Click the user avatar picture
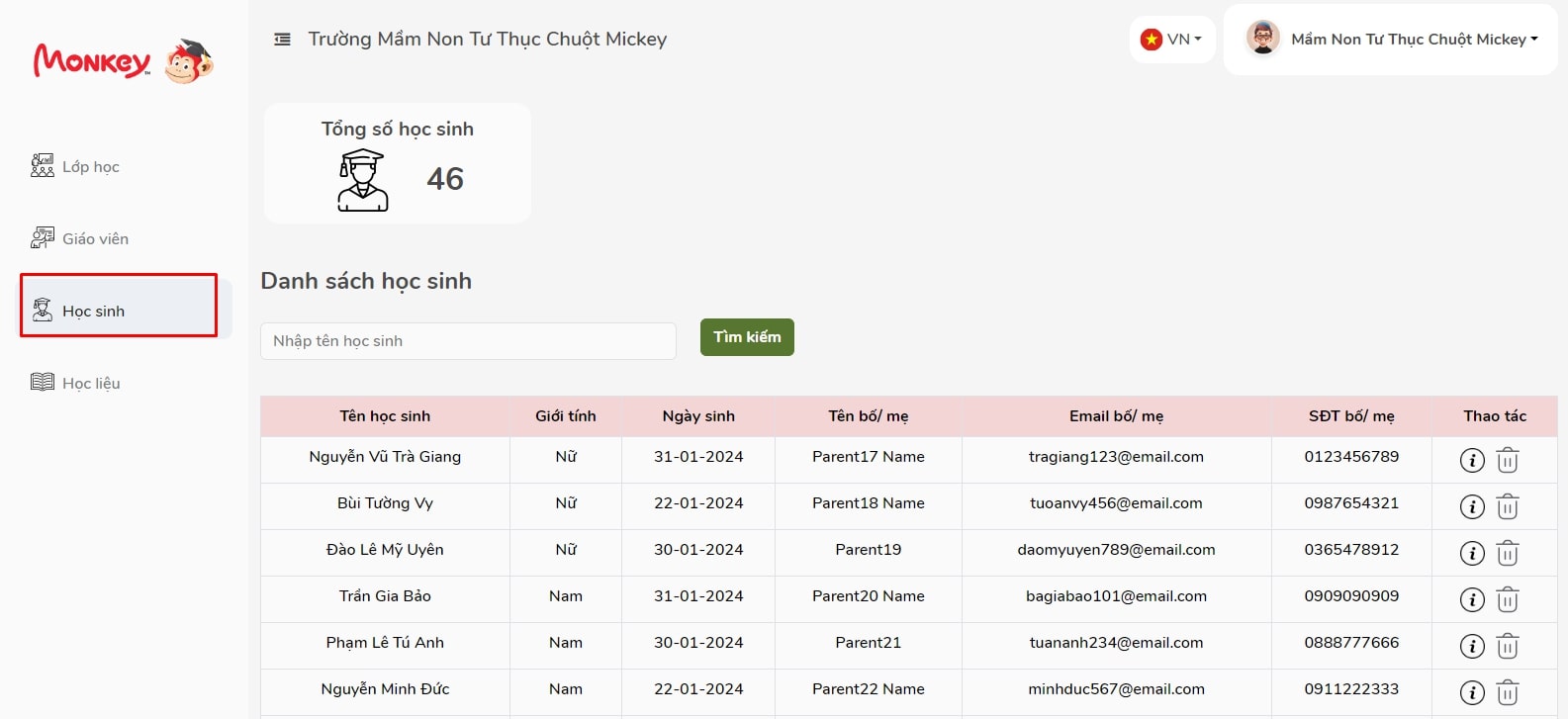This screenshot has width=1568, height=719. pyautogui.click(x=1262, y=39)
